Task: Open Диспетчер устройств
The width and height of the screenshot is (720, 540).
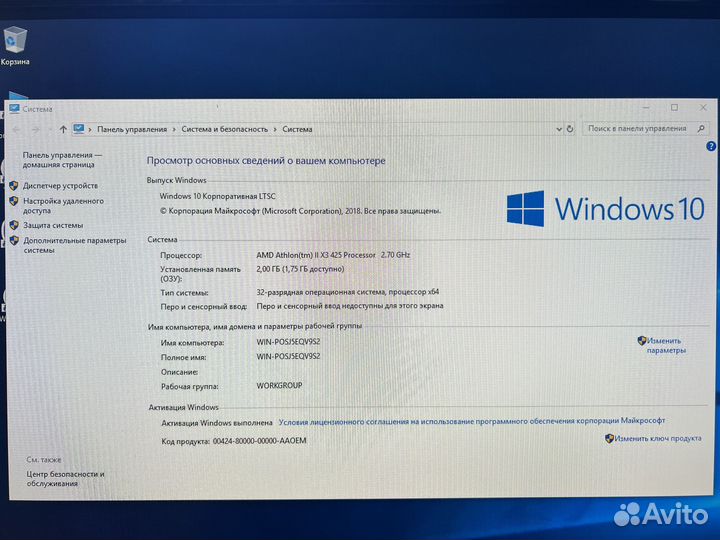Action: tap(60, 186)
